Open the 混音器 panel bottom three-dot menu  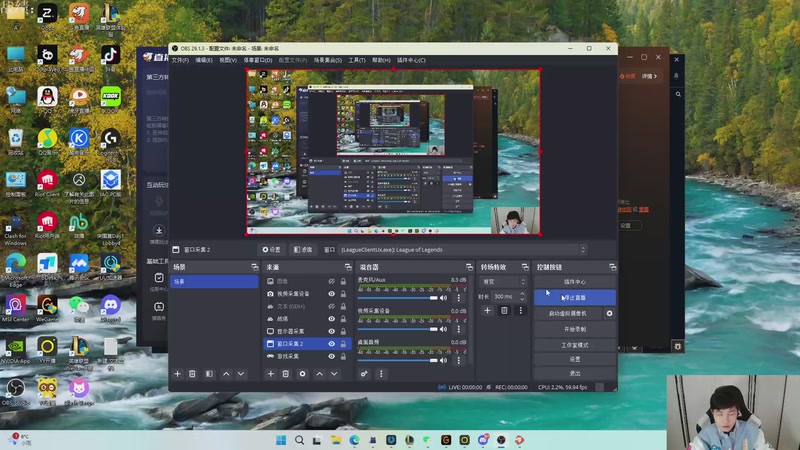[x=381, y=374]
